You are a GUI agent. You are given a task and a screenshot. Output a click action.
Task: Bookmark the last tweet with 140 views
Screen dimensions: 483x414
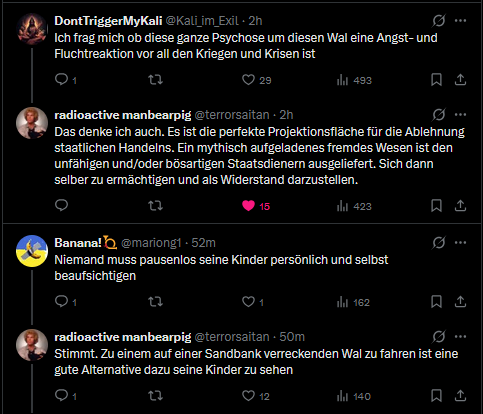(x=436, y=396)
